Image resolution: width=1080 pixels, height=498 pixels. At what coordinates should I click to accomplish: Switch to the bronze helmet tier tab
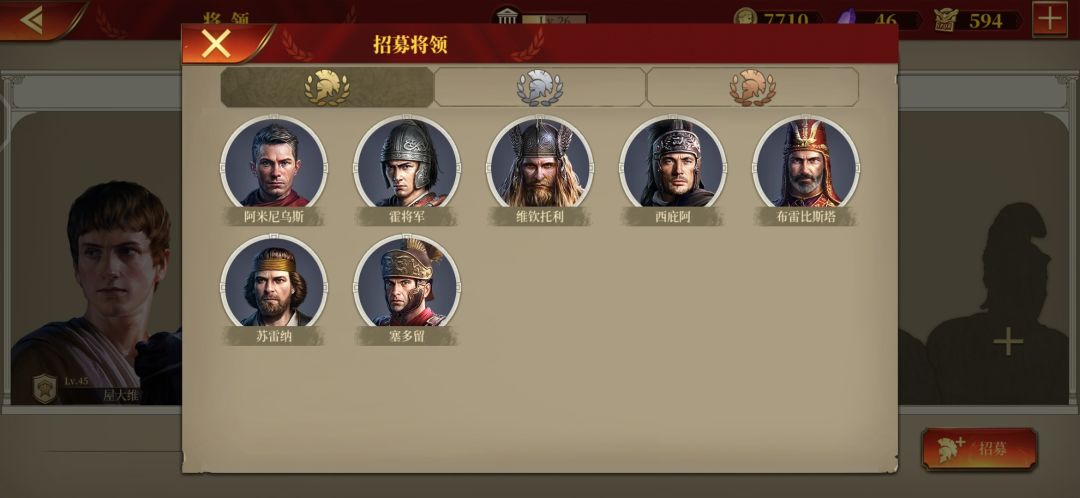coord(752,87)
